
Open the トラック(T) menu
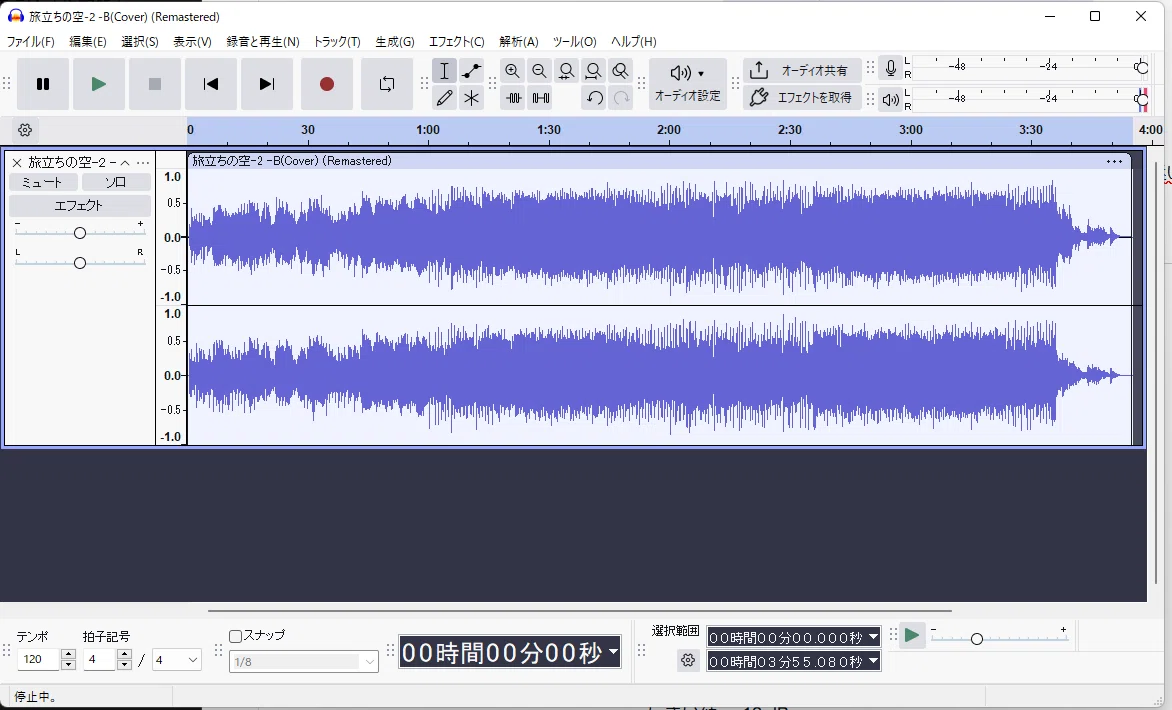coord(336,42)
